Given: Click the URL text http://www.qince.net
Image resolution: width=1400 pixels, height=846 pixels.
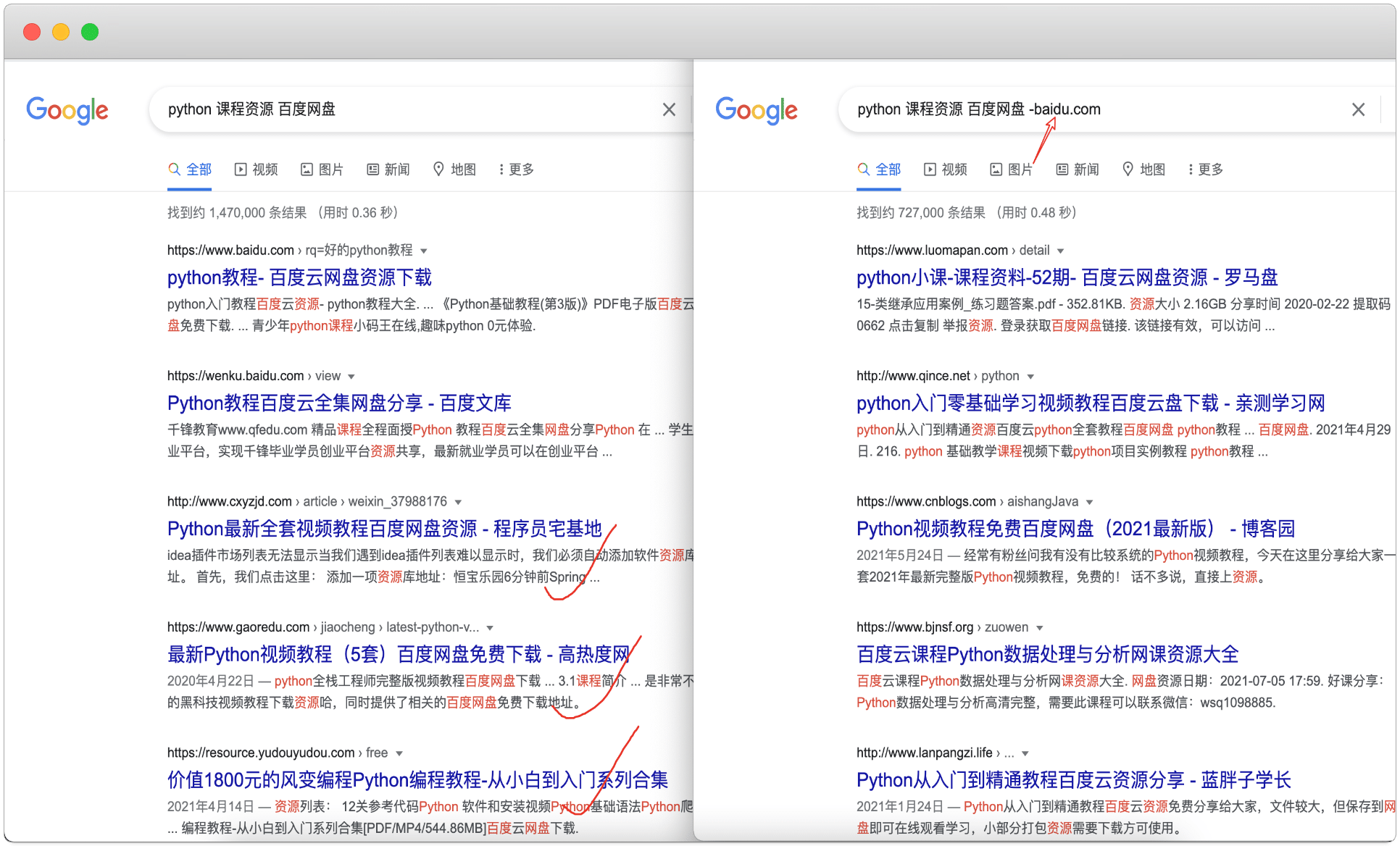Looking at the screenshot, I should pyautogui.click(x=913, y=376).
